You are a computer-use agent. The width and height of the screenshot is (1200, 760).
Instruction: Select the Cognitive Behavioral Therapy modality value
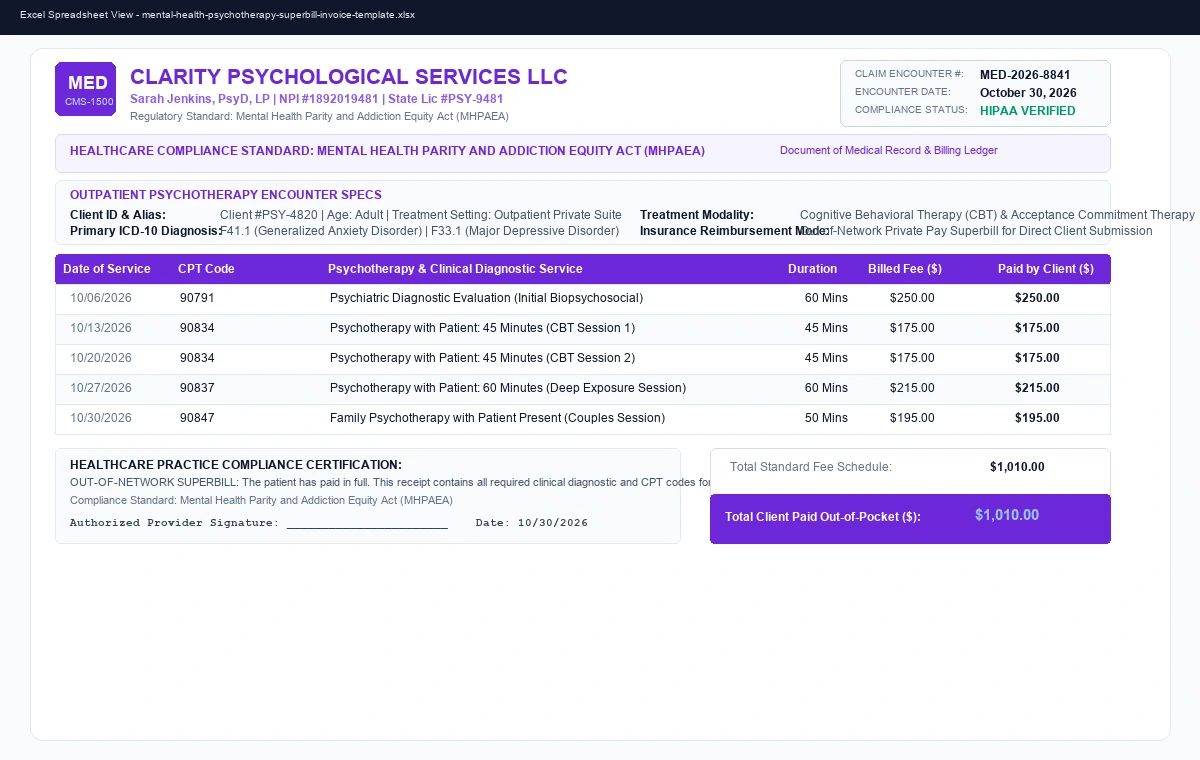pyautogui.click(x=997, y=215)
